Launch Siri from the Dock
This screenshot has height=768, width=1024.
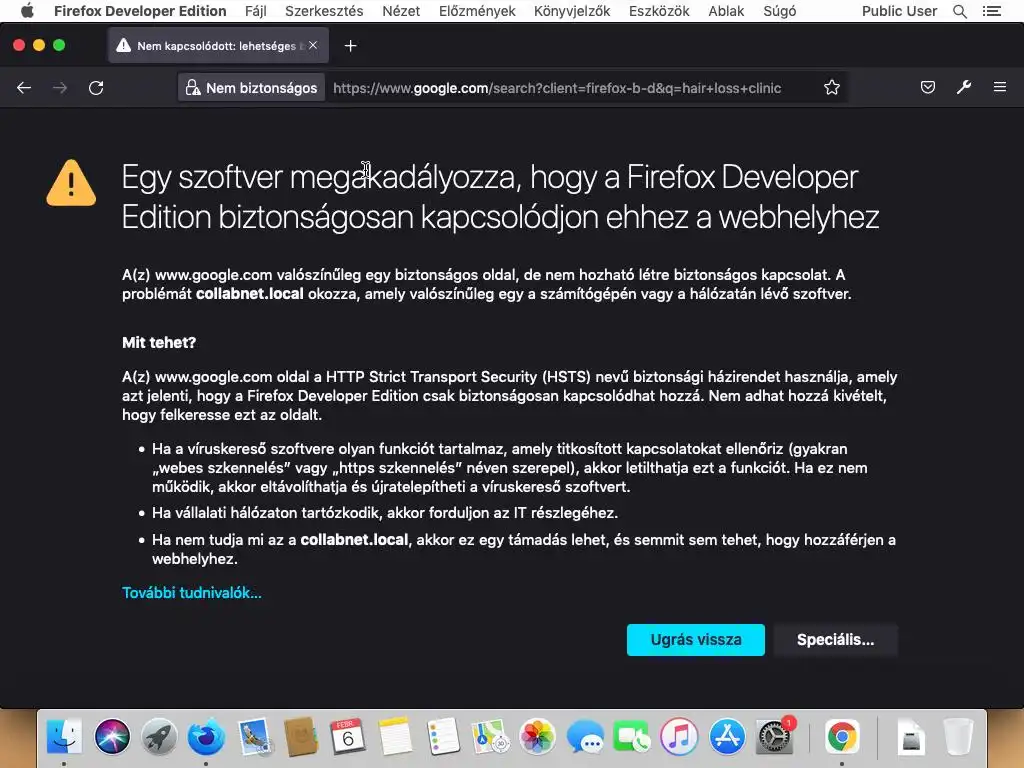112,737
